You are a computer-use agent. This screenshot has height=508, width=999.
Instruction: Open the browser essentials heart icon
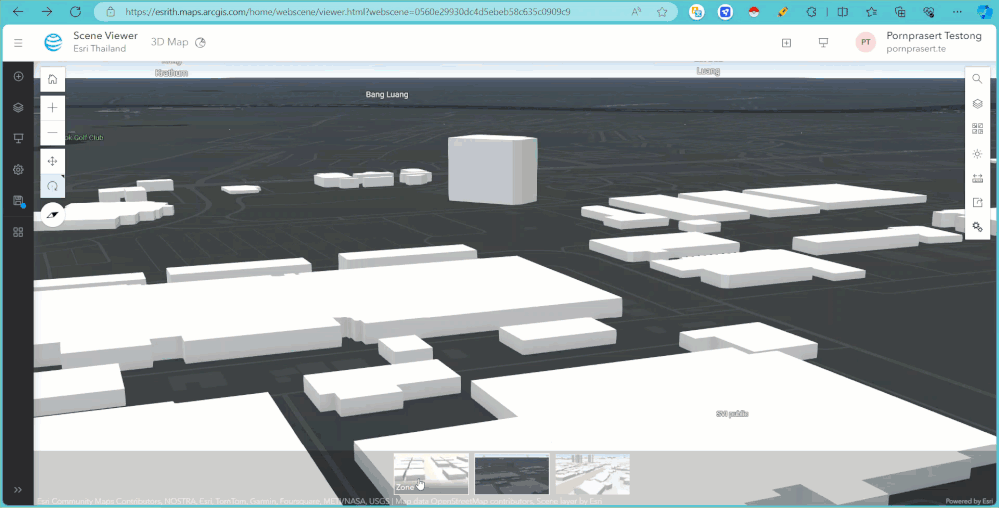(929, 11)
